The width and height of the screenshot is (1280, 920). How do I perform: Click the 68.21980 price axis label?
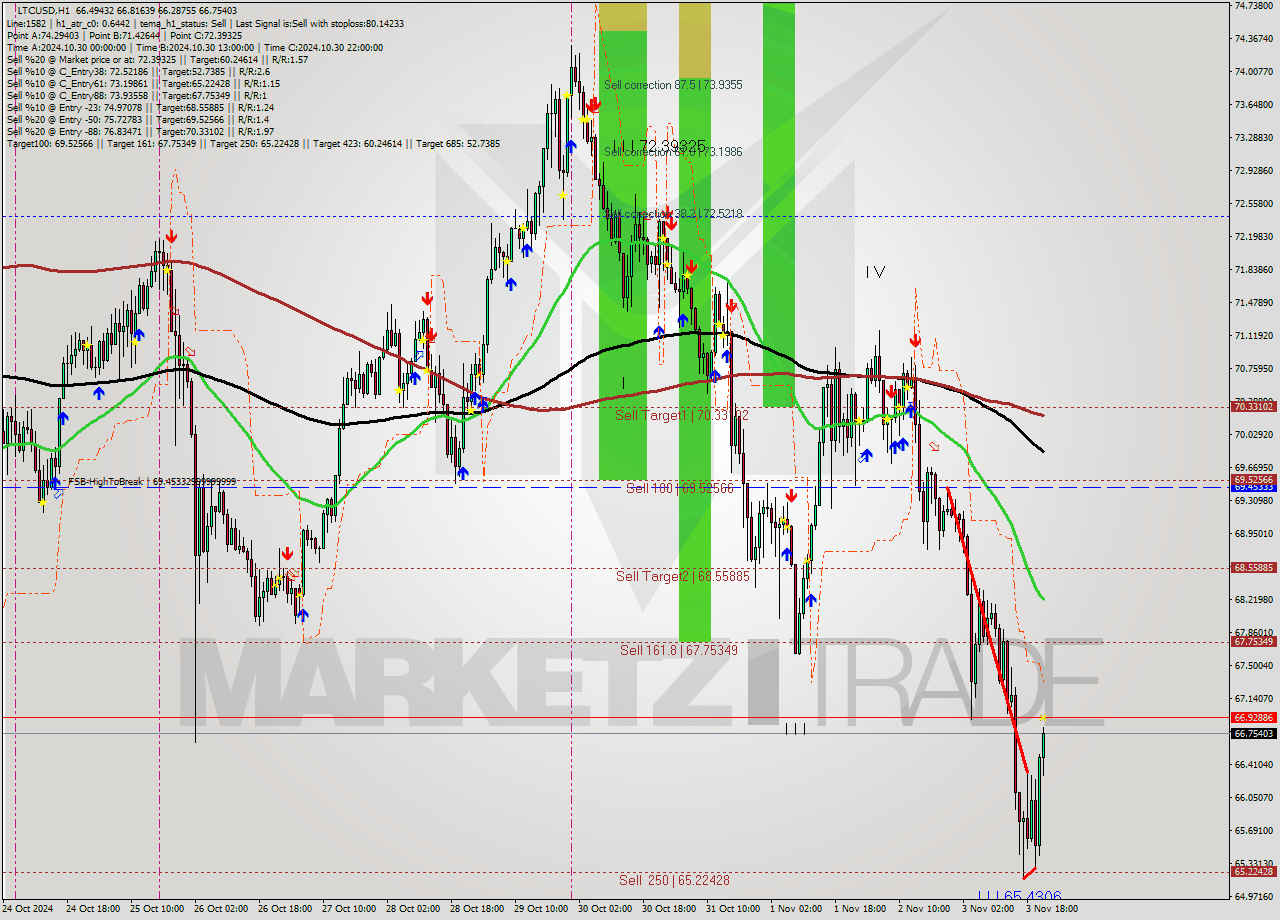[x=1253, y=599]
